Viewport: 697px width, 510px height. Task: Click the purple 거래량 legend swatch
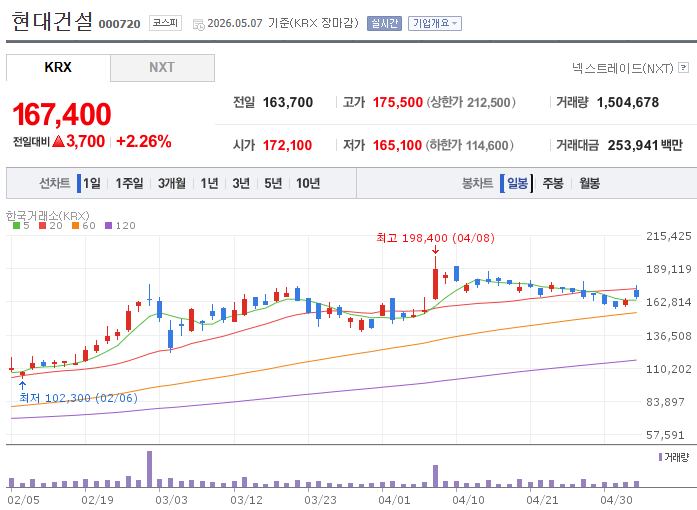click(660, 457)
